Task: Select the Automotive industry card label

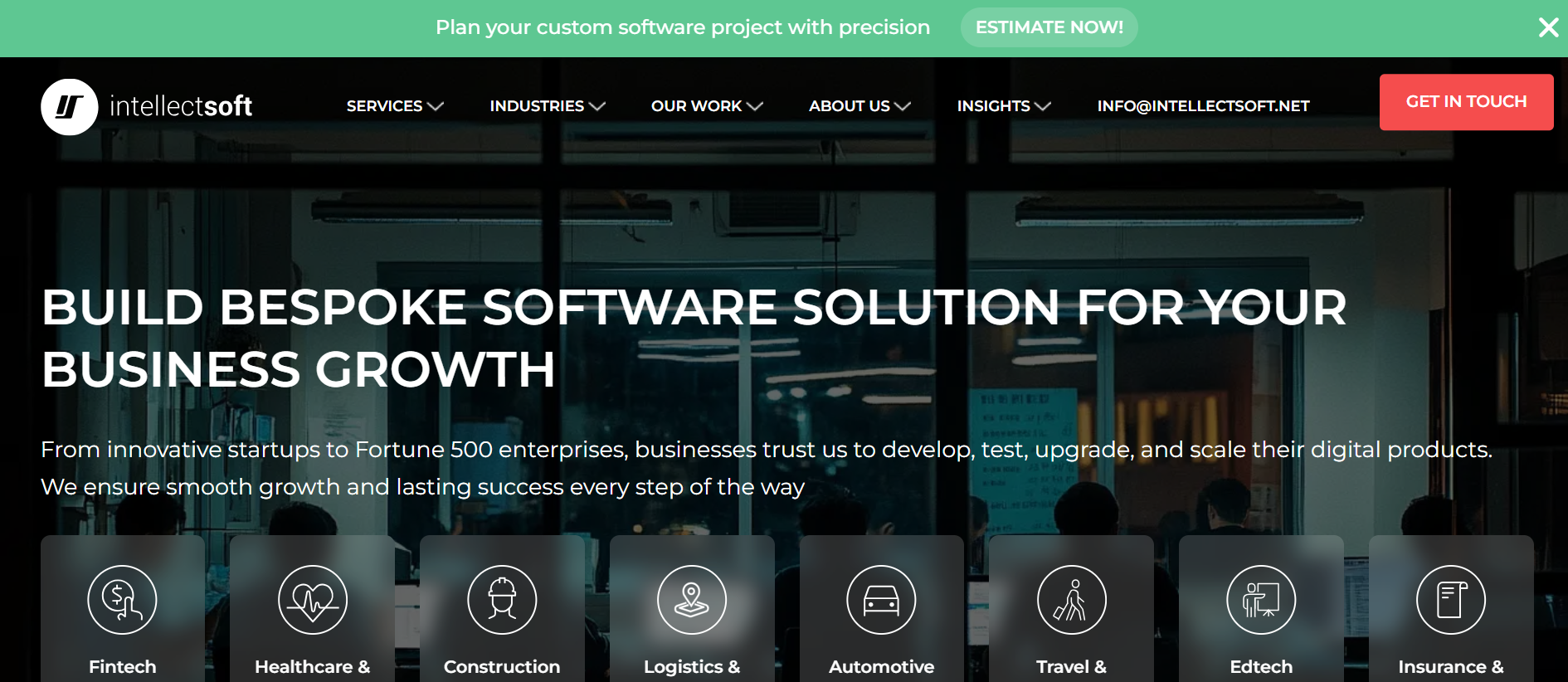Action: click(x=881, y=667)
